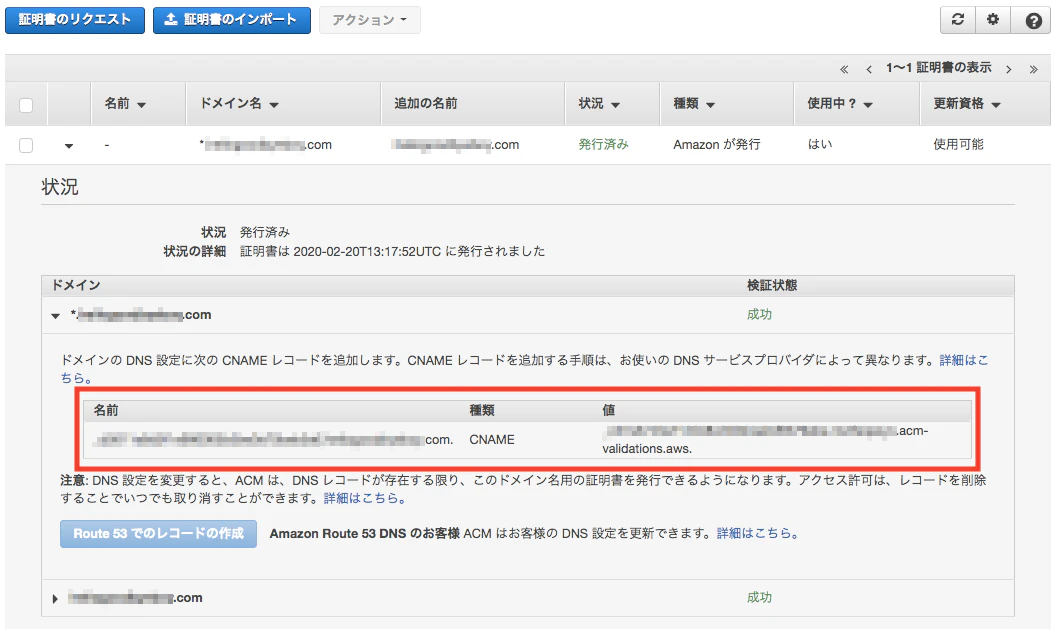Click 成功 status of wildcard domain
This screenshot has width=1058, height=629.
[x=759, y=314]
